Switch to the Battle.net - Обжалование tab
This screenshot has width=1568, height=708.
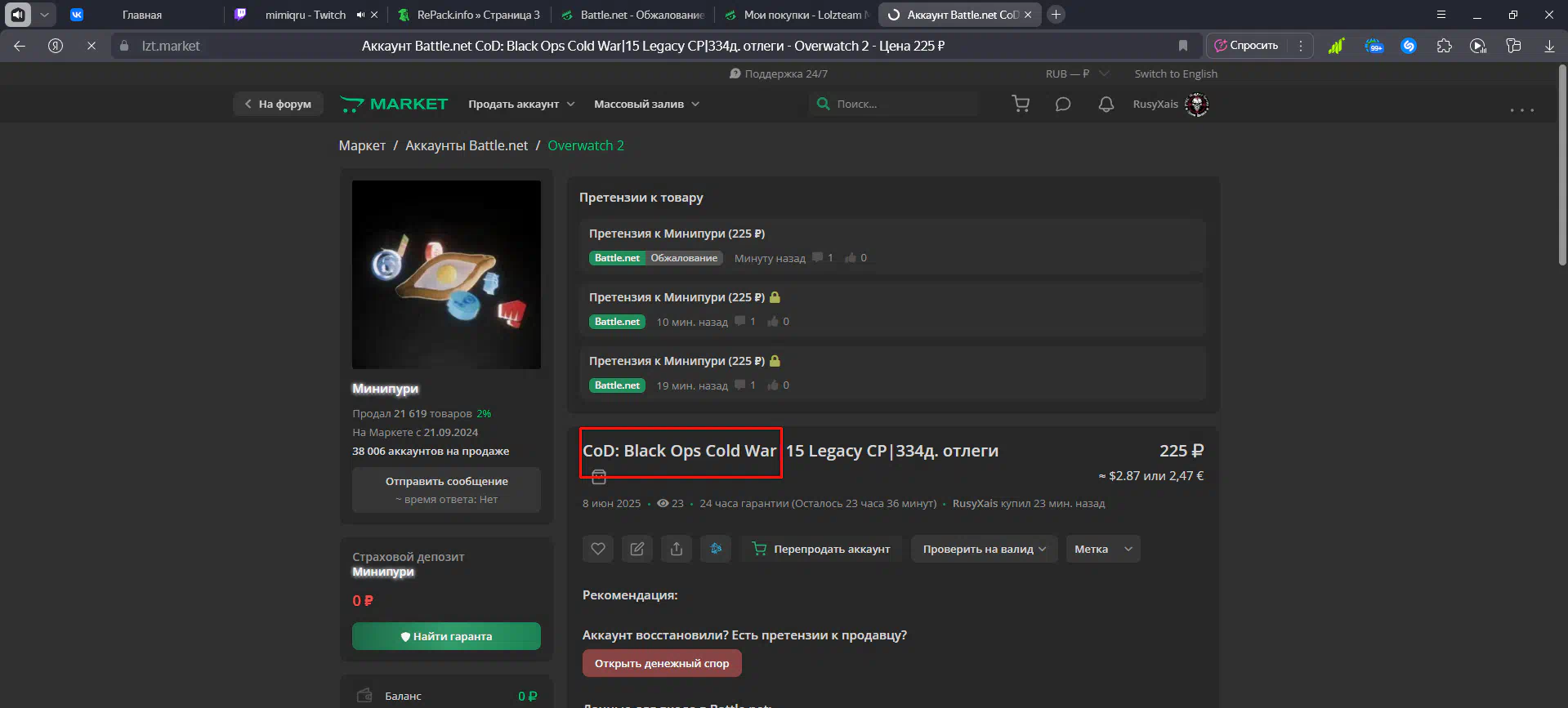tap(632, 15)
